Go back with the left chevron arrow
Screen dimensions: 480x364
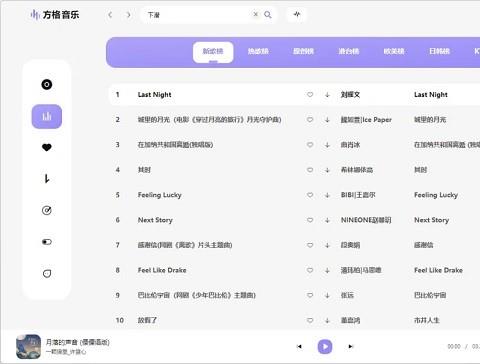110,15
